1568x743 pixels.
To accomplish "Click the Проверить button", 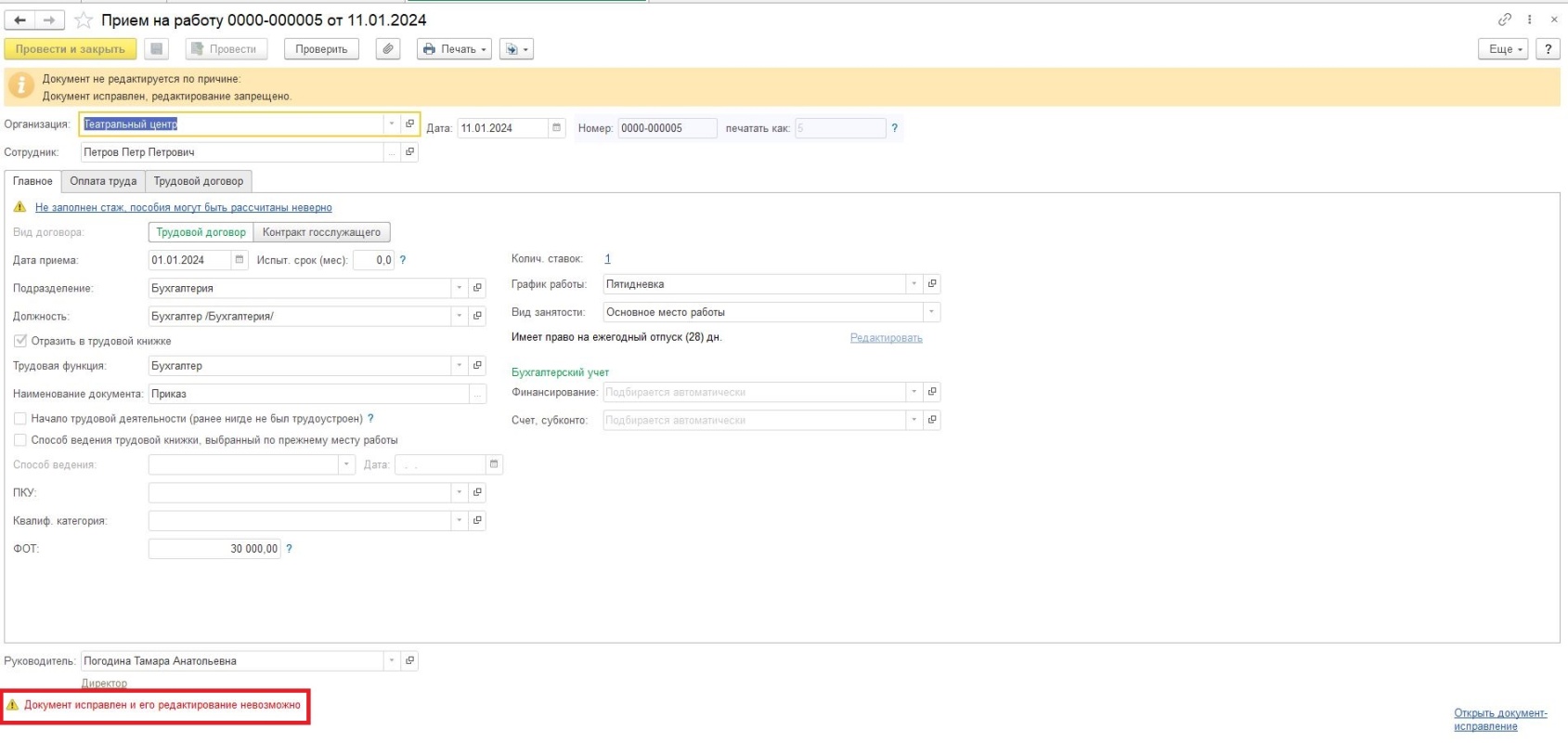I will [x=321, y=49].
